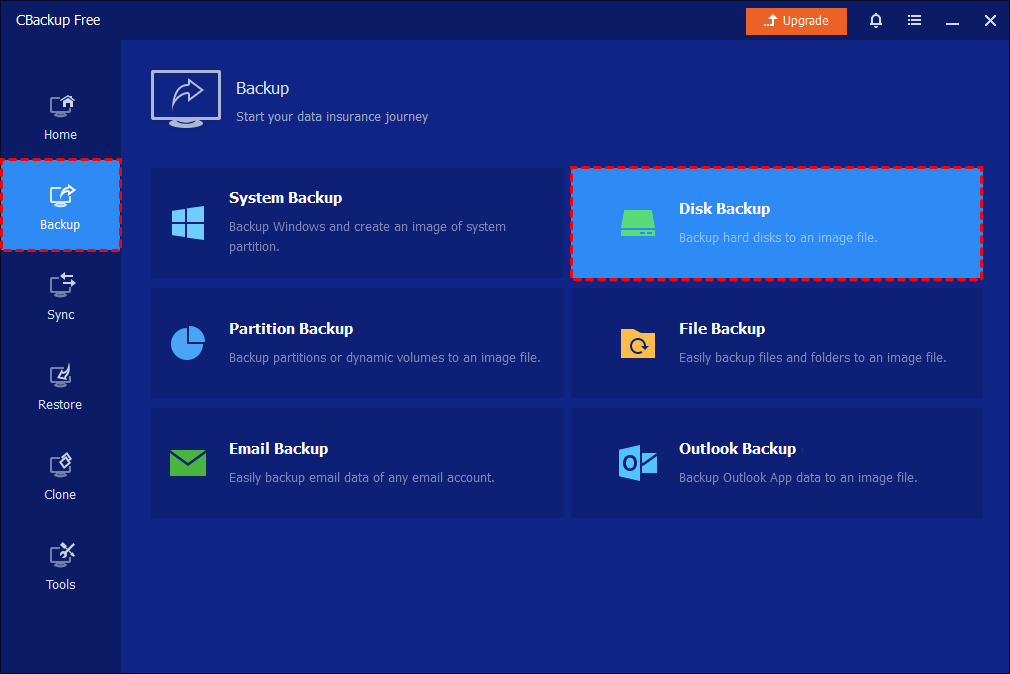Click the File Backup folder icon
Screen dimensions: 1010x674
coord(637,343)
